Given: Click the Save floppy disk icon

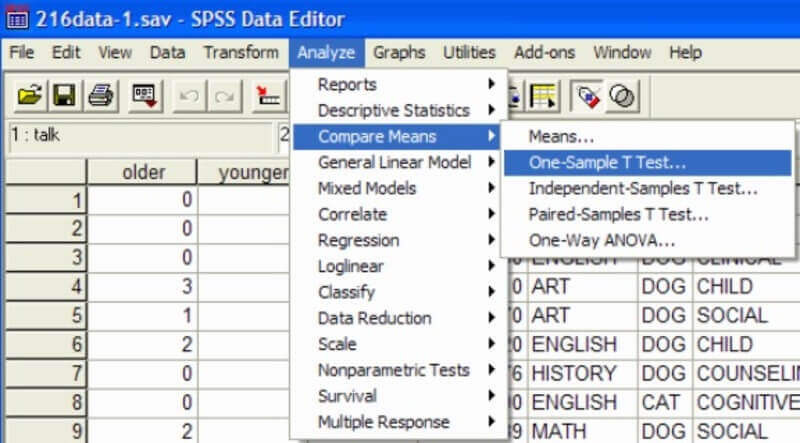Looking at the screenshot, I should click(64, 95).
